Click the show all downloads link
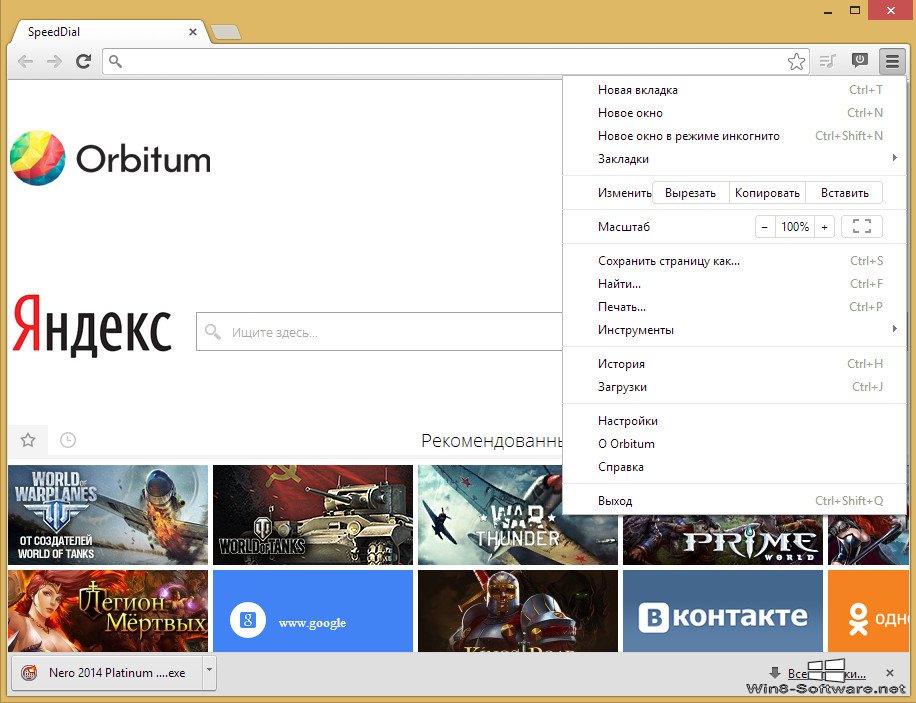The height and width of the screenshot is (703, 916). [x=827, y=674]
